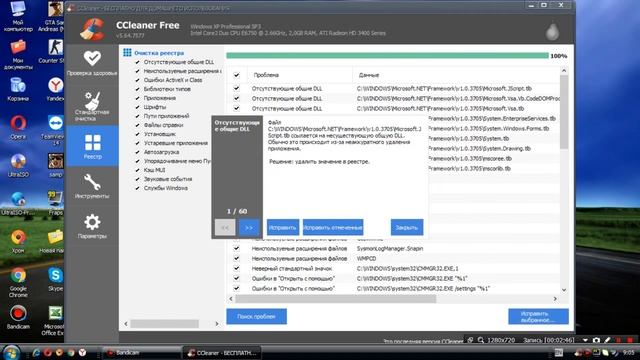Open My Documents (Мои документы) desktop icon
This screenshot has width=640, height=360.
(x=18, y=54)
